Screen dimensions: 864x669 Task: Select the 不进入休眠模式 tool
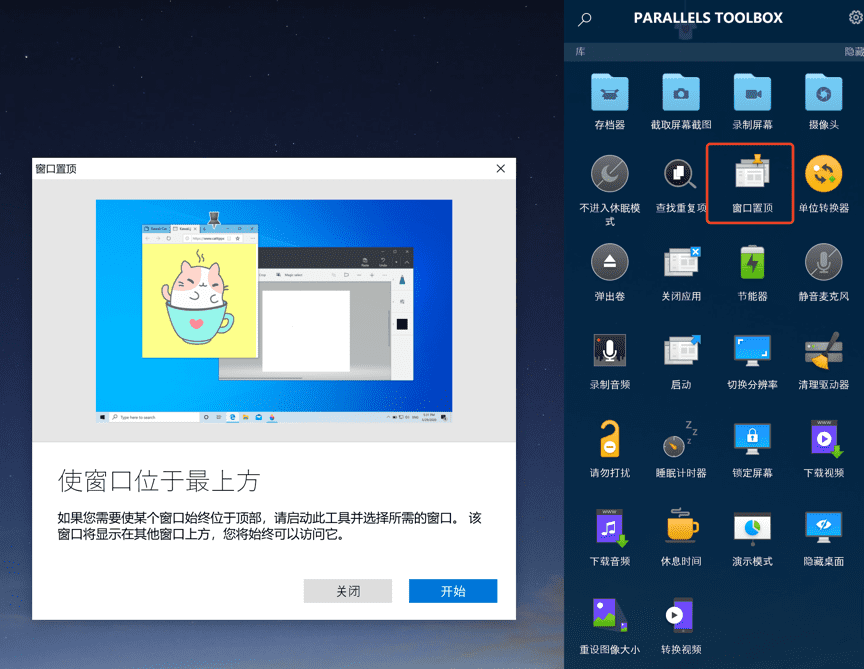[x=609, y=176]
